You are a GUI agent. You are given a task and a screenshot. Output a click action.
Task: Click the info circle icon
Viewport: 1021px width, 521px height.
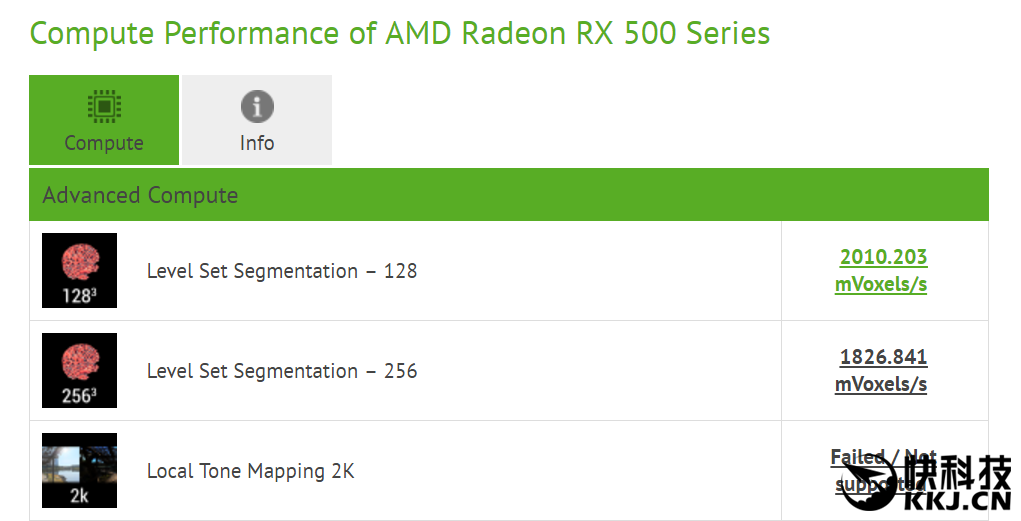pos(257,106)
